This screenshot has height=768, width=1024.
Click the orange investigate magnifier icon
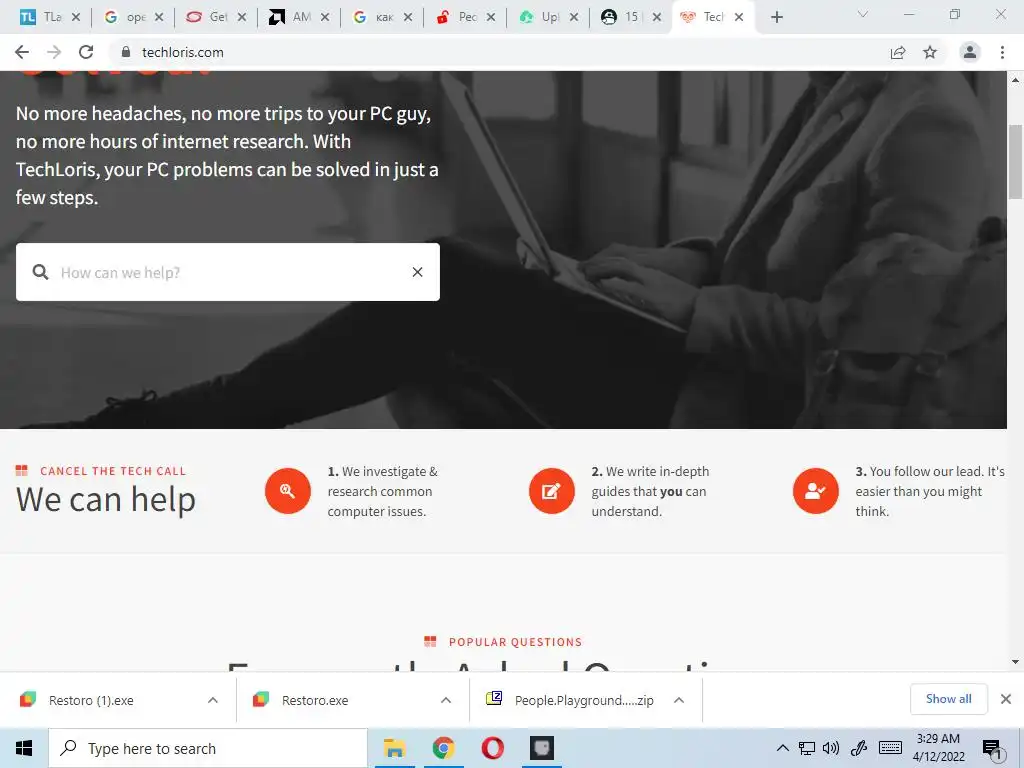click(287, 490)
